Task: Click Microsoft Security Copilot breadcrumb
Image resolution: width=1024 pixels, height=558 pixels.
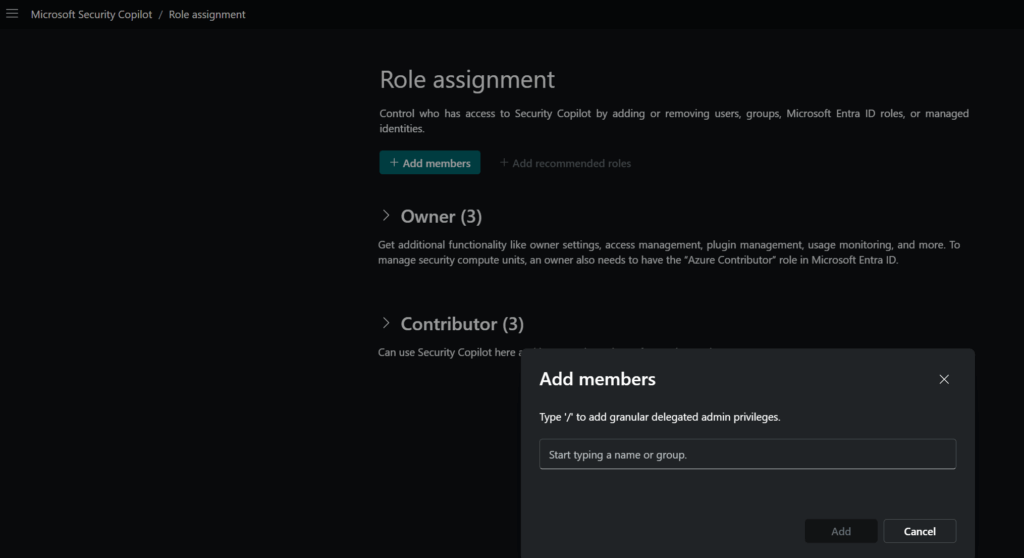Action: point(91,14)
